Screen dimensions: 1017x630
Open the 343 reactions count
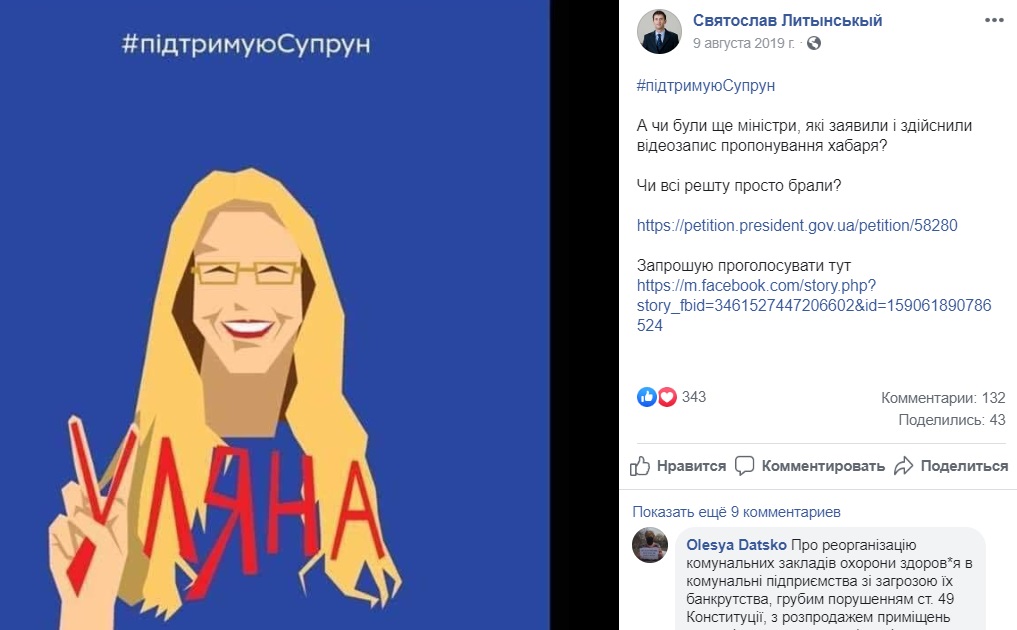[x=693, y=397]
